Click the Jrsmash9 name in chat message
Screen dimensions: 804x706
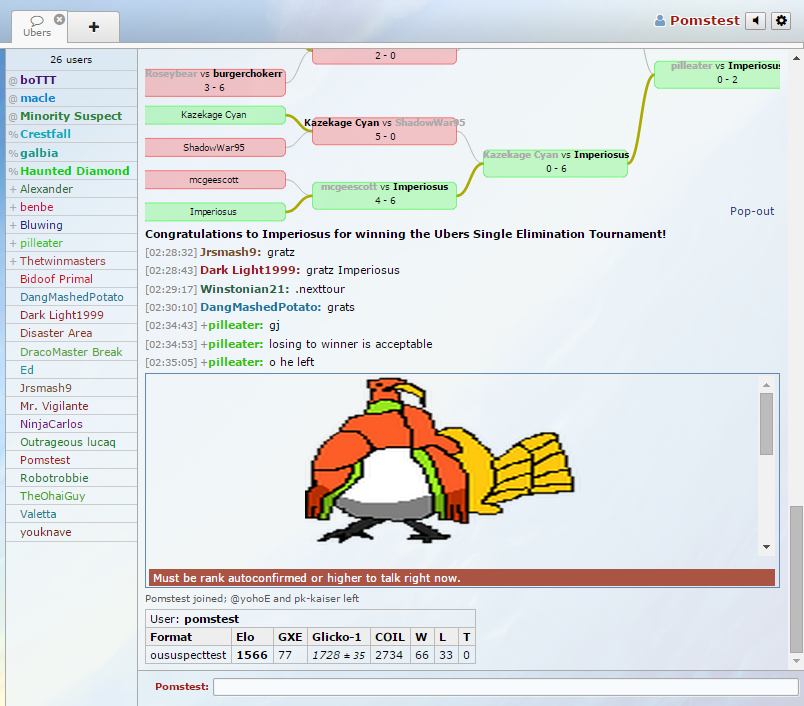[x=230, y=253]
